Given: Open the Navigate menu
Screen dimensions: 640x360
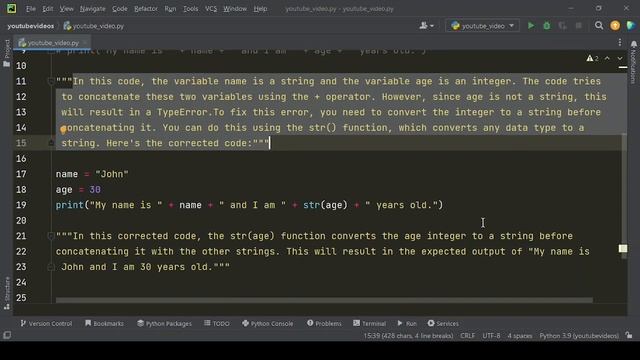Looking at the screenshot, I should click(x=93, y=9).
